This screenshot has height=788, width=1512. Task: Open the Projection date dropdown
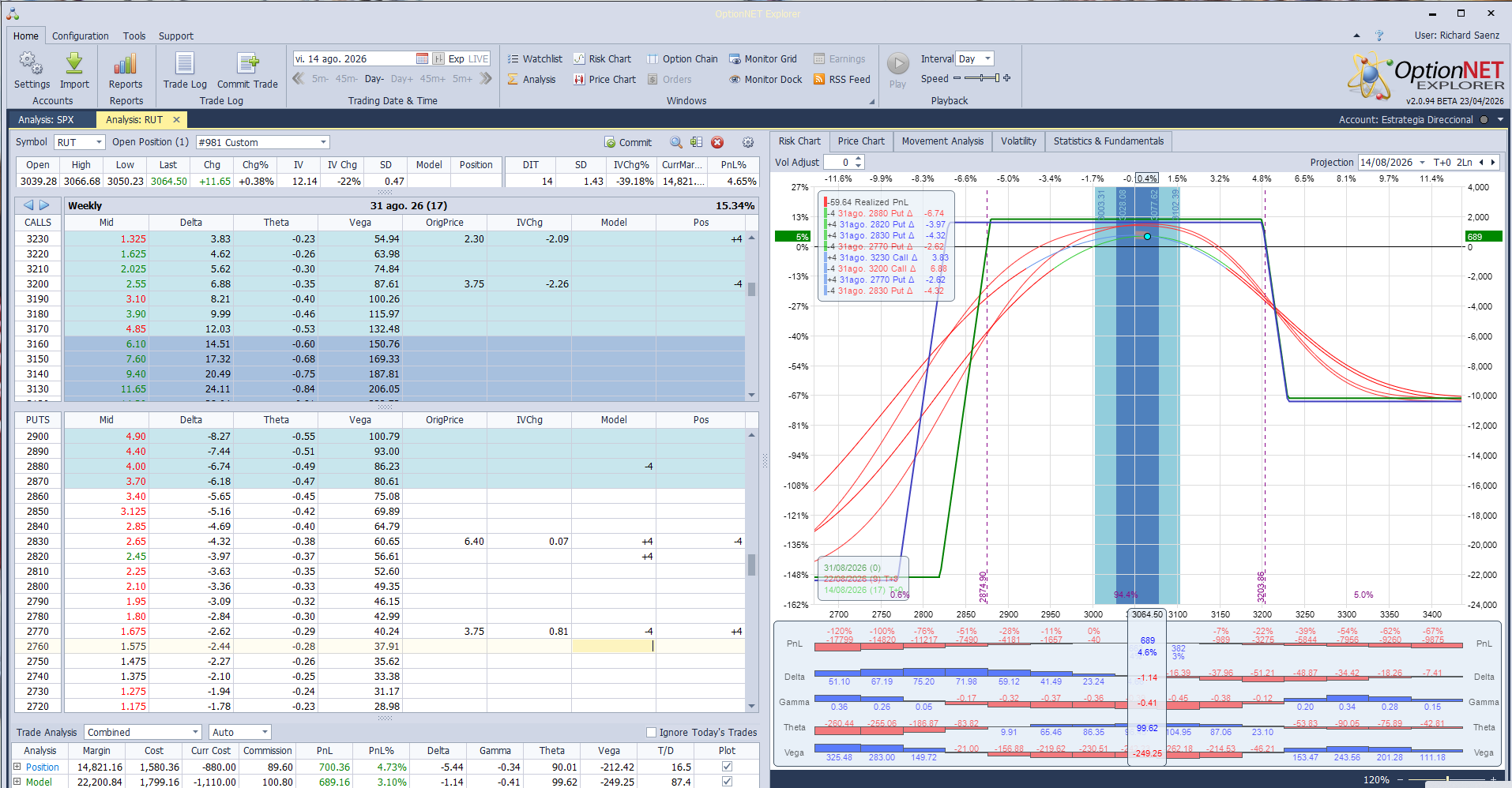[x=1422, y=162]
